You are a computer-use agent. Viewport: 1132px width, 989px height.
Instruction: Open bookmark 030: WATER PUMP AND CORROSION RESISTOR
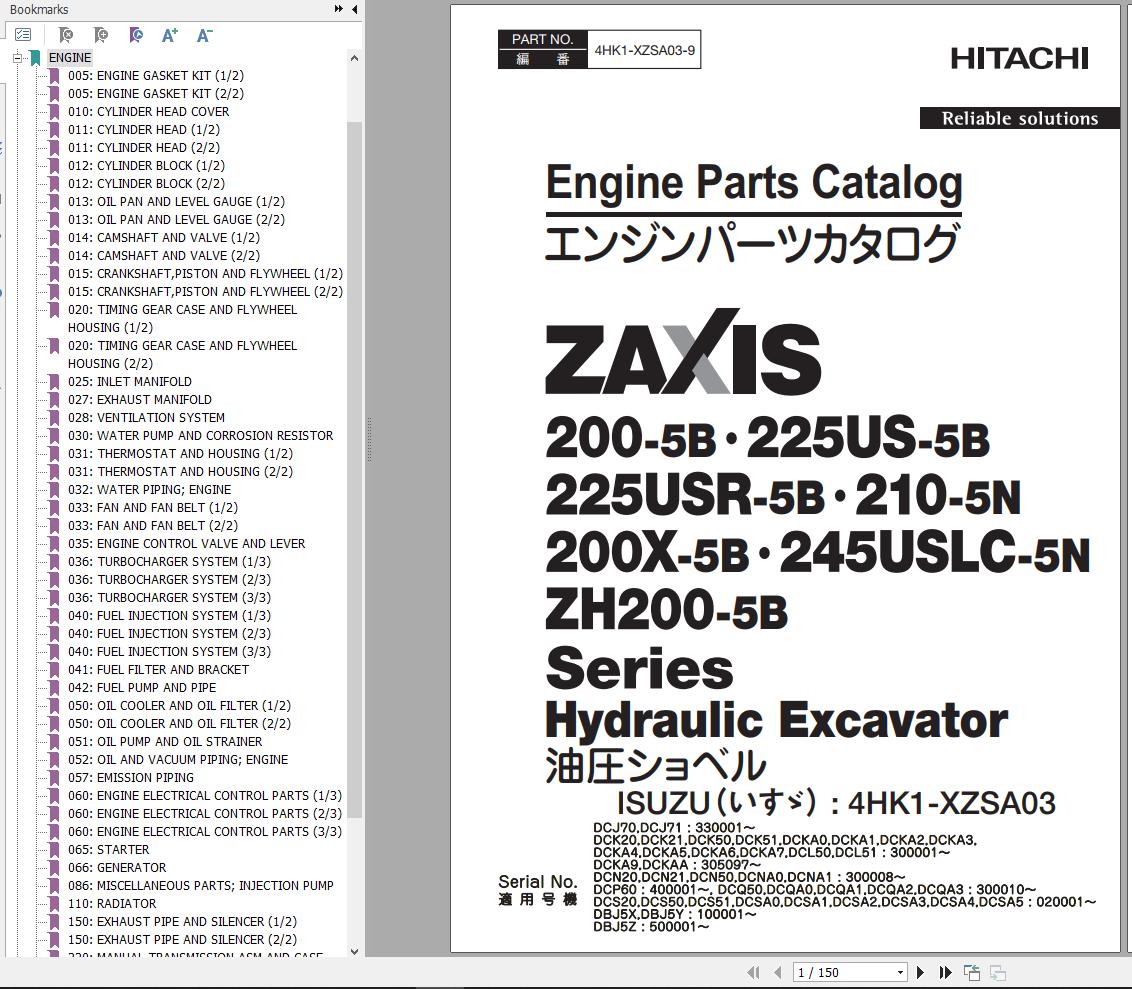point(201,435)
